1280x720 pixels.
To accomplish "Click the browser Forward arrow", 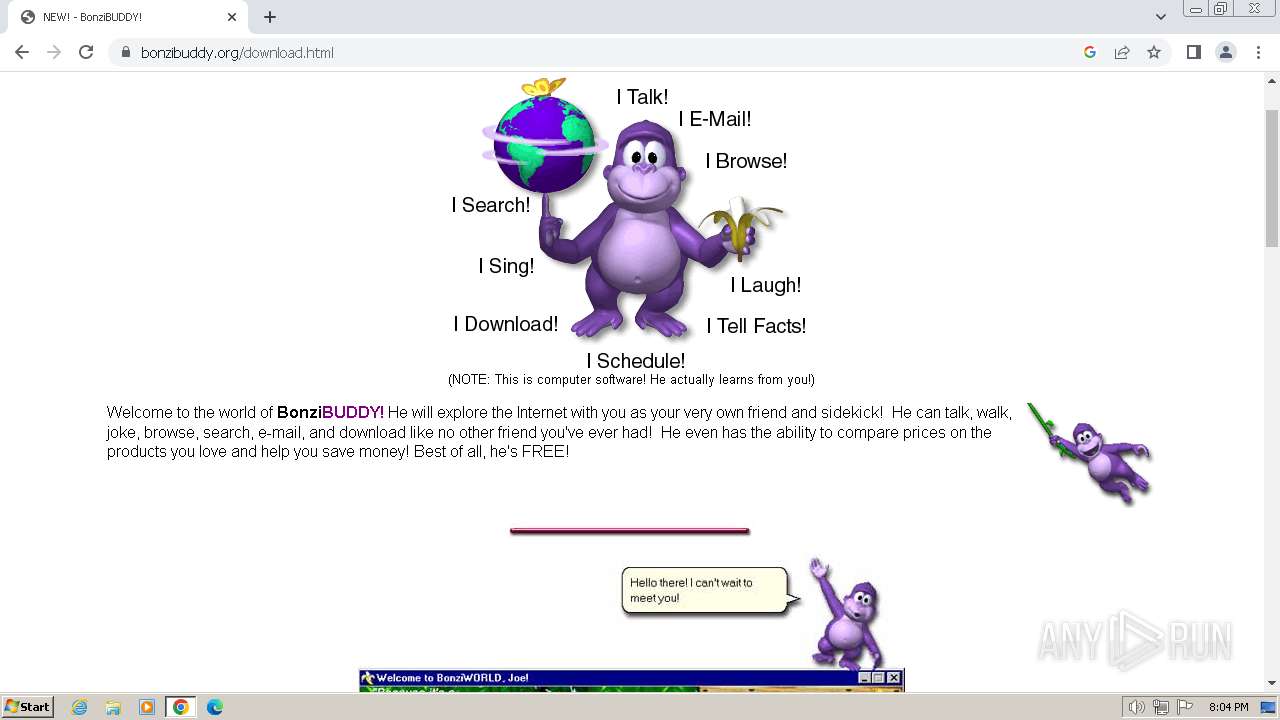I will (54, 52).
